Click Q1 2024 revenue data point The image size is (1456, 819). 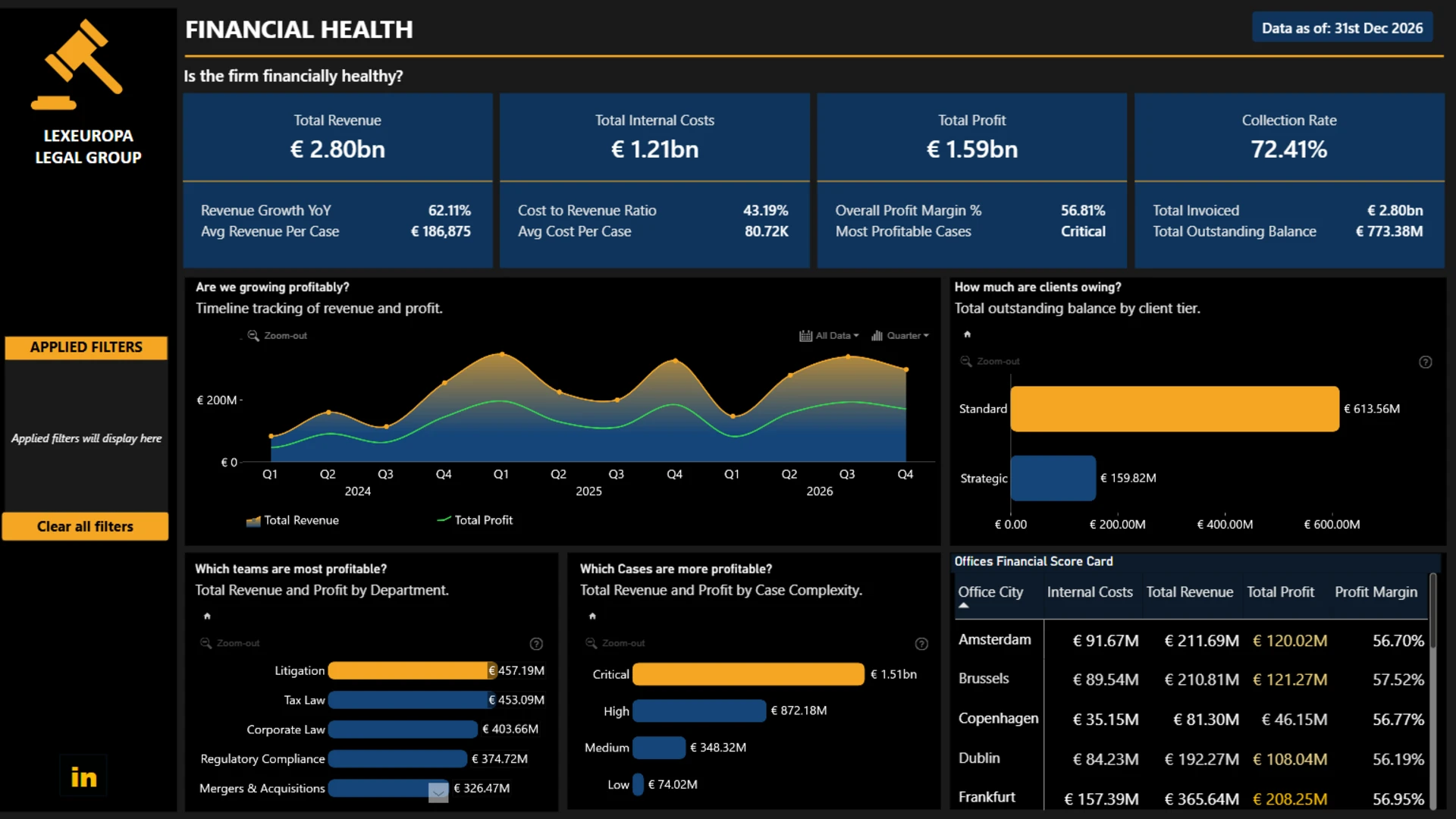point(271,436)
